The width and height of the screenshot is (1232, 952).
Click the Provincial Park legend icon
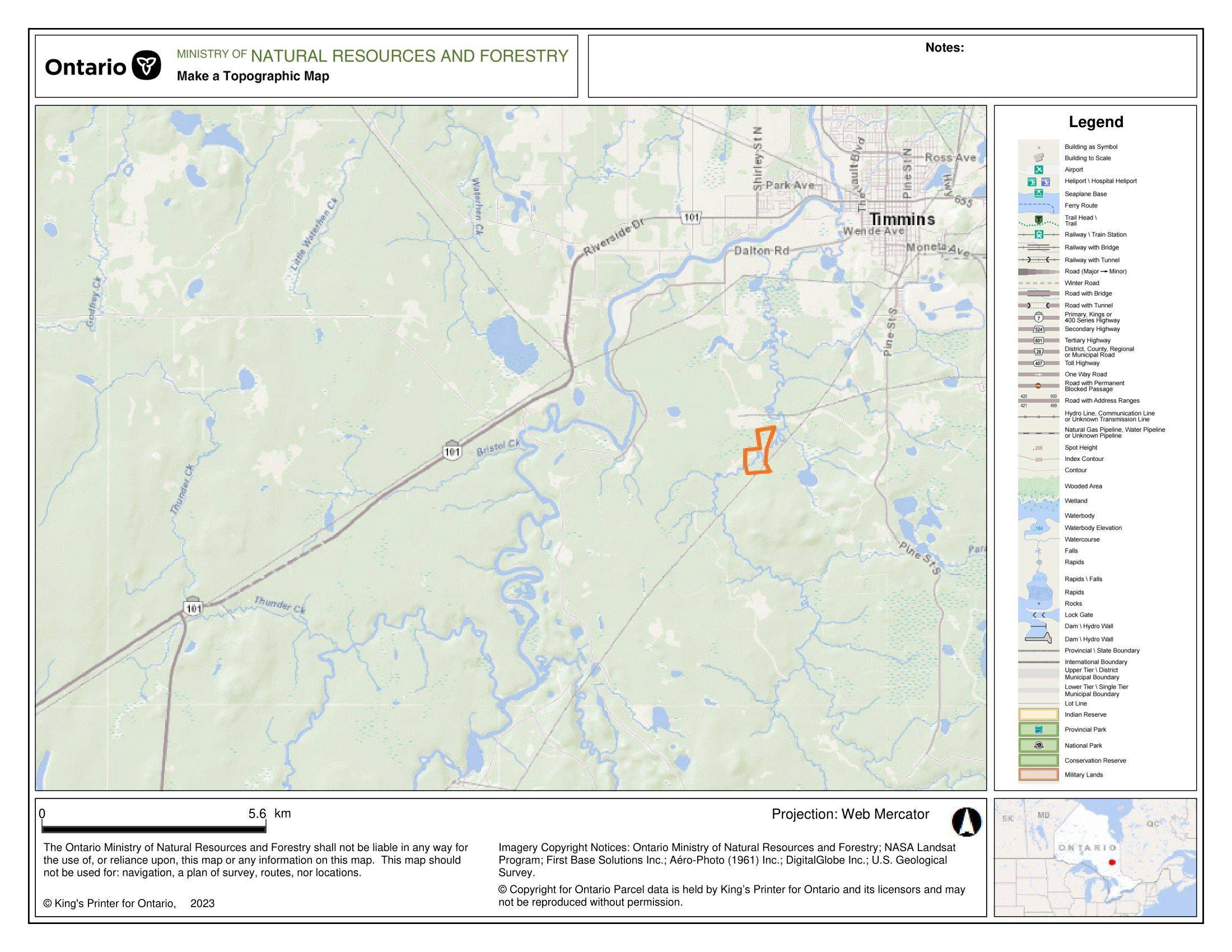coord(1038,729)
